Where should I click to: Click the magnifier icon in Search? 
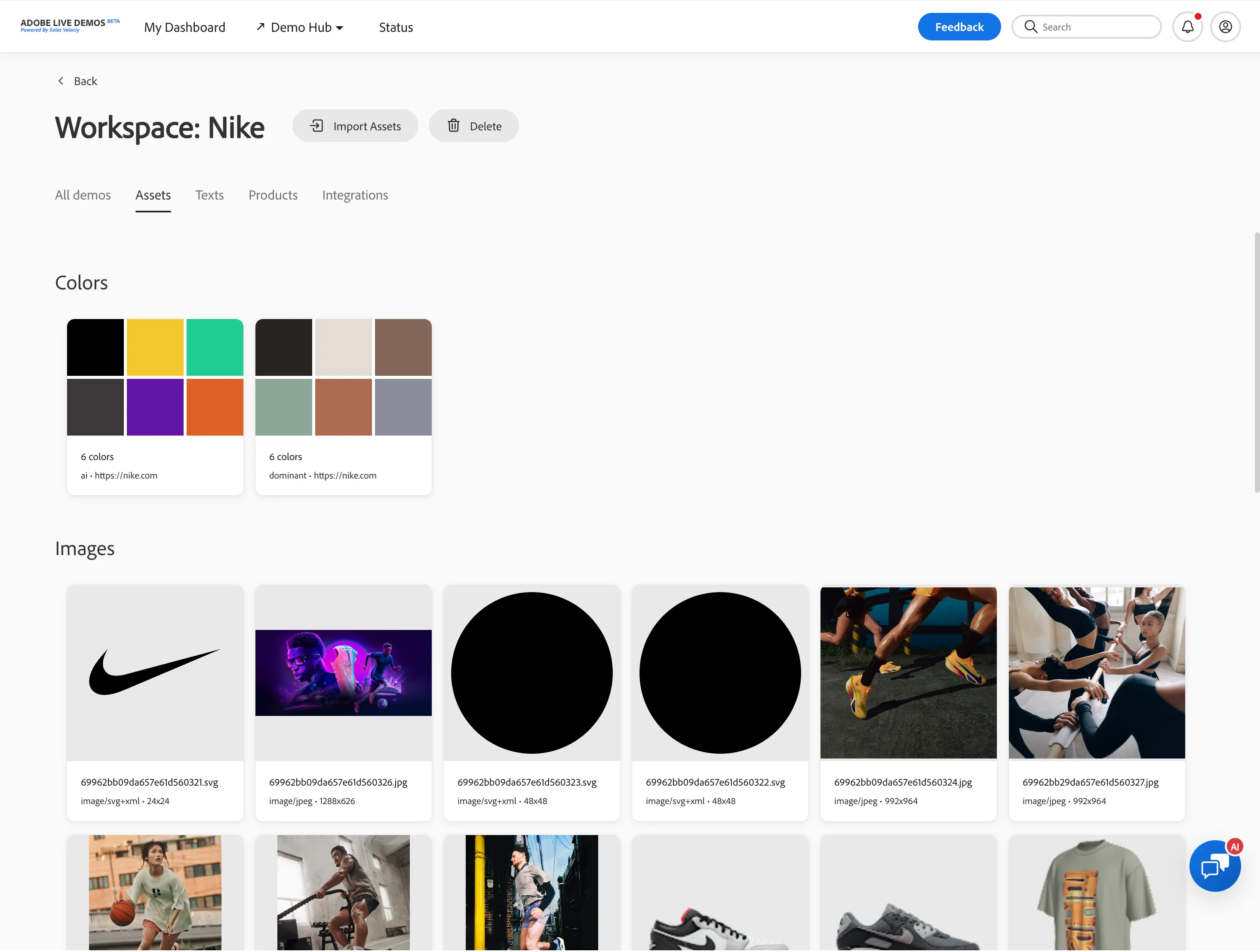pos(1030,27)
